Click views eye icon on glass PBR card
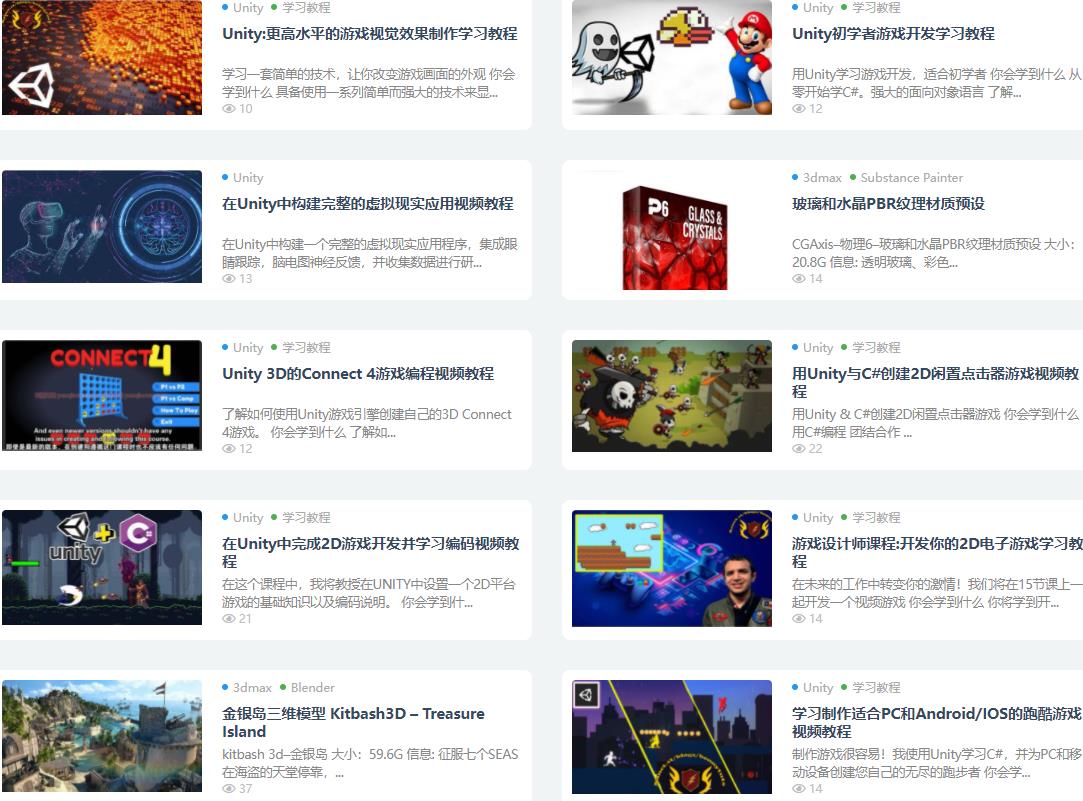Image resolution: width=1083 pixels, height=801 pixels. click(798, 279)
